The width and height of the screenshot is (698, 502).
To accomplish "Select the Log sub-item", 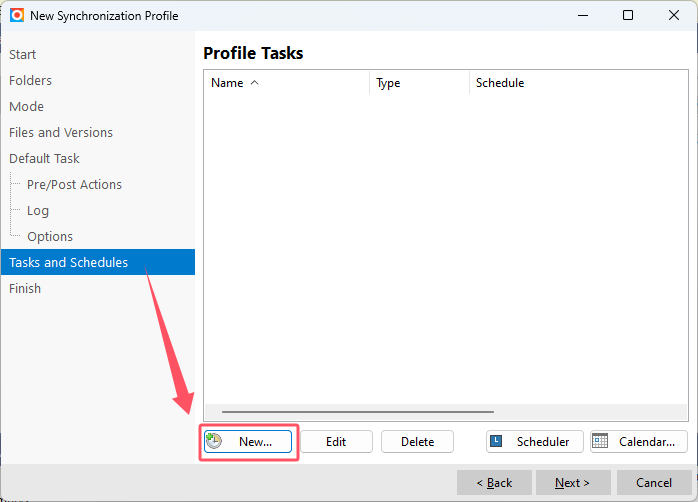I will click(x=38, y=210).
